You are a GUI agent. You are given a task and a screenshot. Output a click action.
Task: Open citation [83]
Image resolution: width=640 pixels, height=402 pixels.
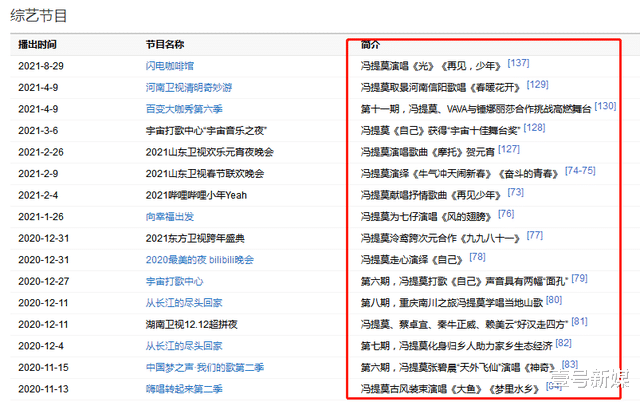[x=570, y=365]
